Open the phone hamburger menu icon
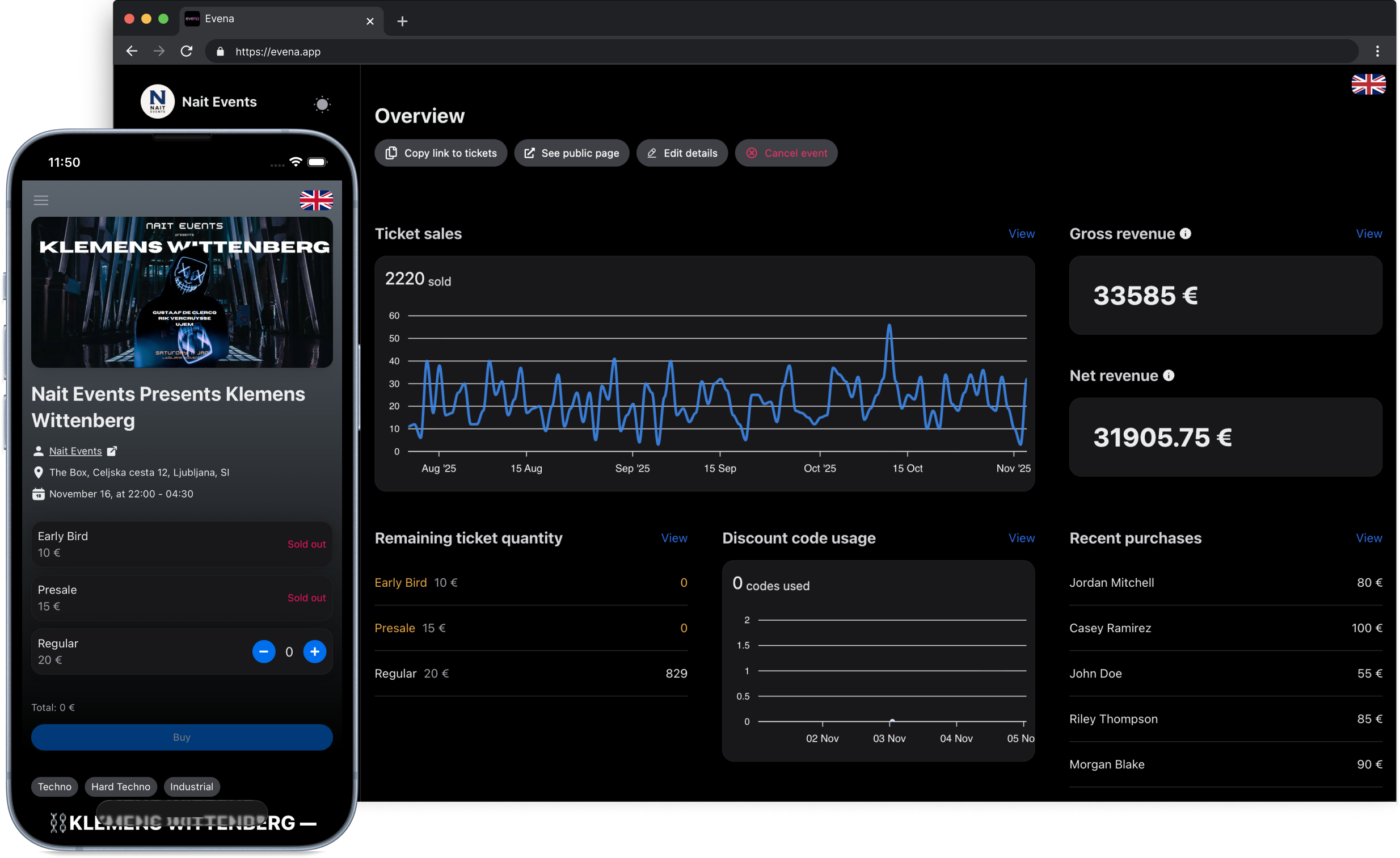The image size is (1400, 858). [x=41, y=200]
